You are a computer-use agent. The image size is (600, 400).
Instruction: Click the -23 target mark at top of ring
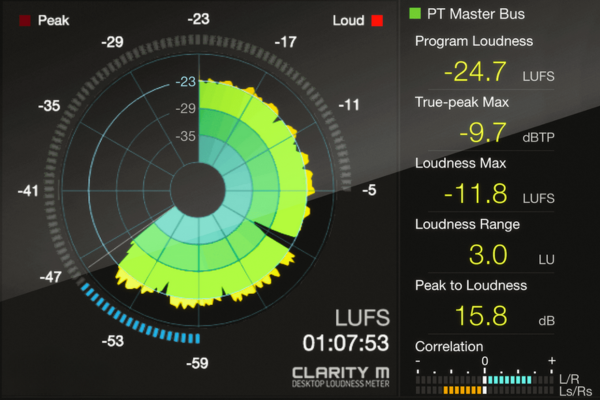(199, 19)
